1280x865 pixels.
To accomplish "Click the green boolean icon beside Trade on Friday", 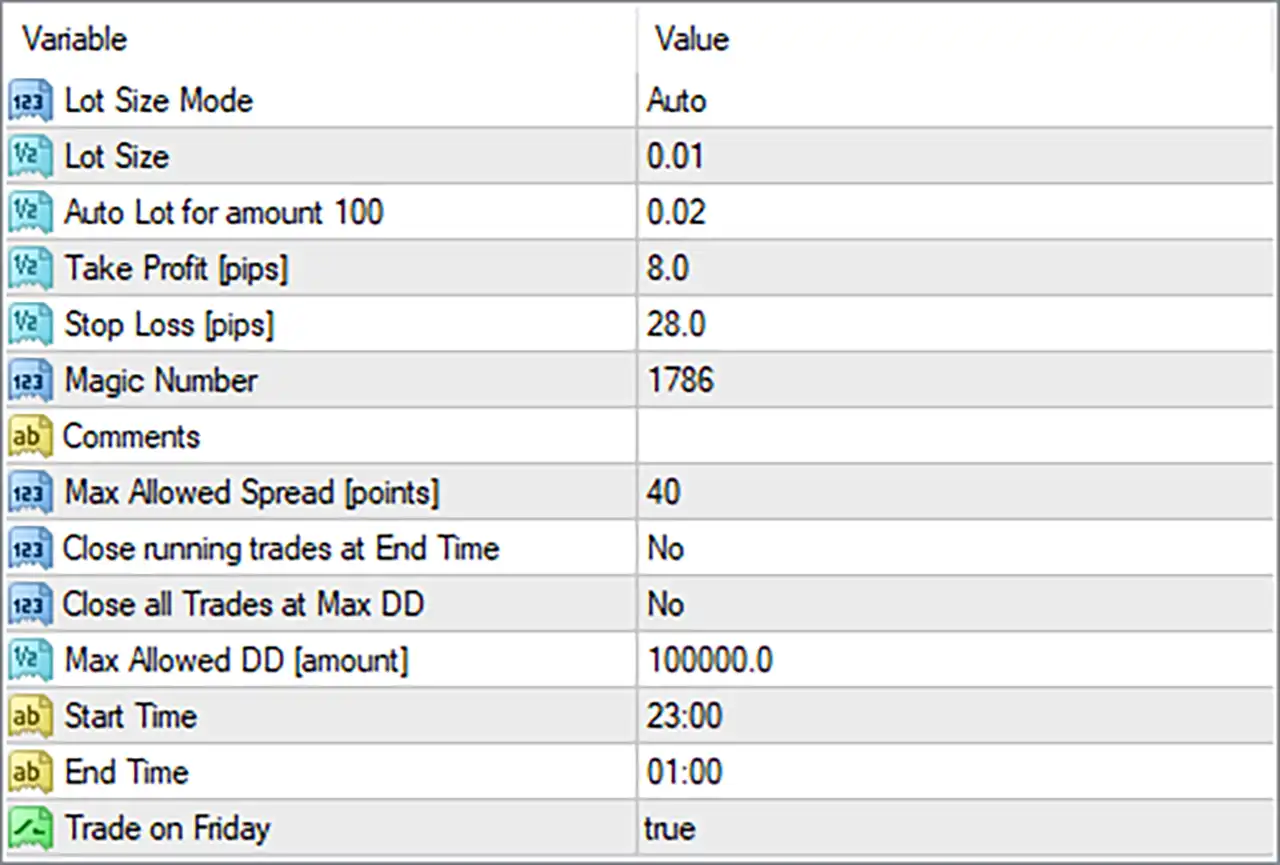I will pos(30,829).
